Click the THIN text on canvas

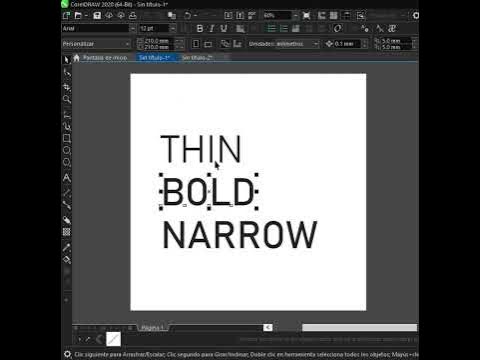(201, 149)
